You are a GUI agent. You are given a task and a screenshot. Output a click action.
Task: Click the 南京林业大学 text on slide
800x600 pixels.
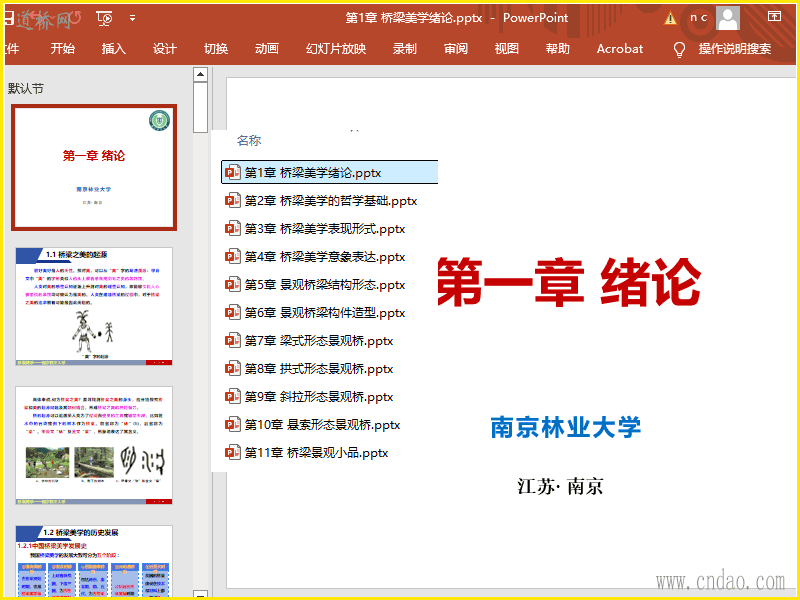tap(566, 428)
